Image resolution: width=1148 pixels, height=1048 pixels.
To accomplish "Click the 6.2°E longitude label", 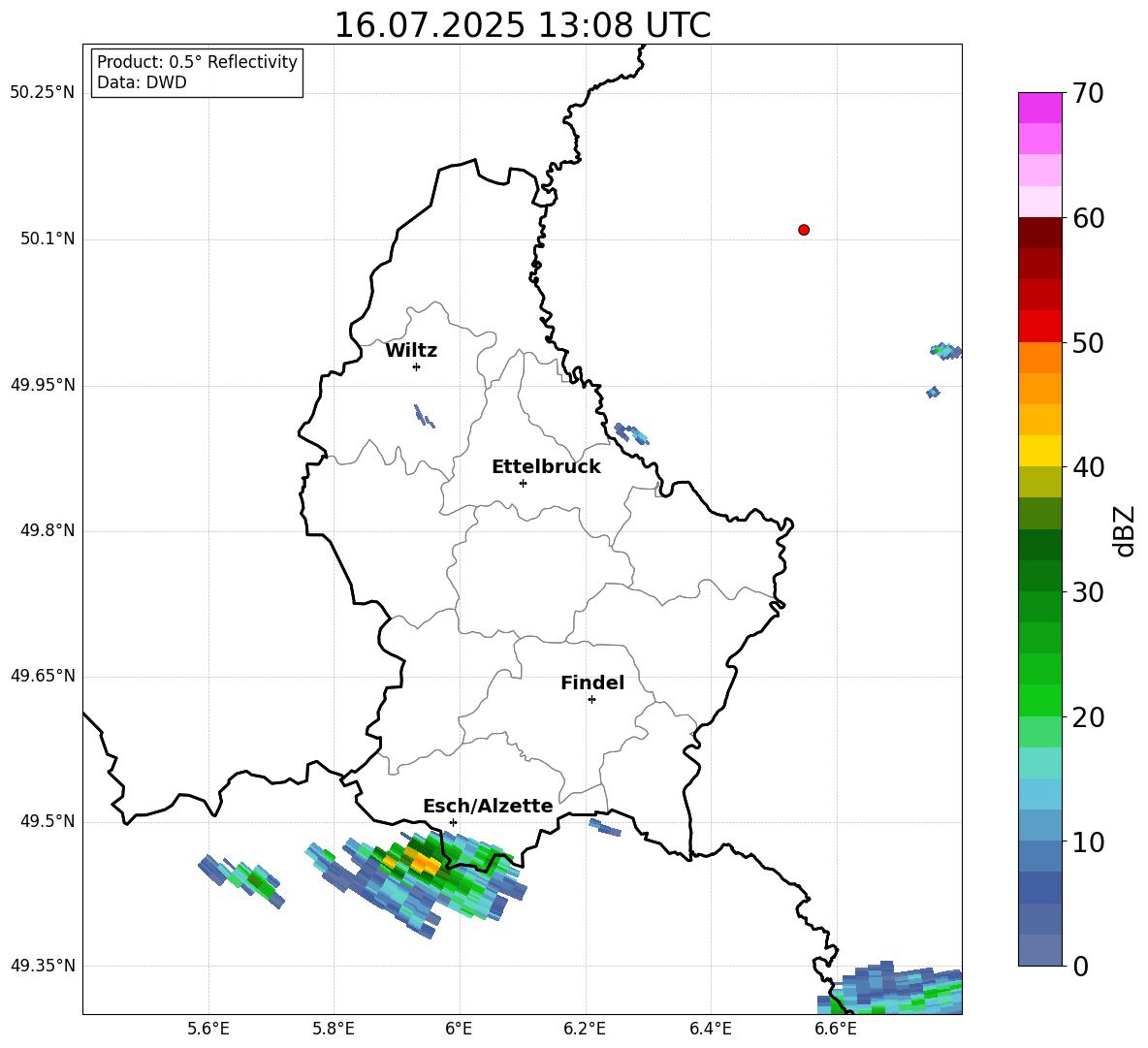I will [585, 1029].
